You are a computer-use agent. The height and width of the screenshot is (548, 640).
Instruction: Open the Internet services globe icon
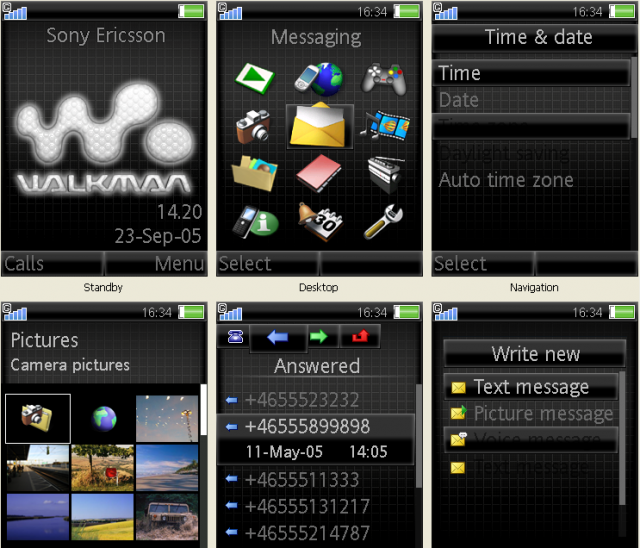[320, 79]
